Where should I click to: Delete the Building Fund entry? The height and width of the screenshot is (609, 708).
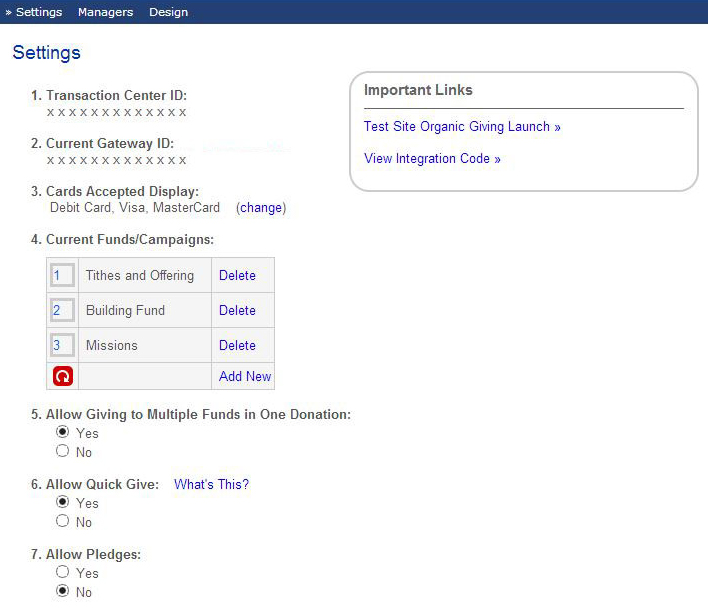pos(237,310)
